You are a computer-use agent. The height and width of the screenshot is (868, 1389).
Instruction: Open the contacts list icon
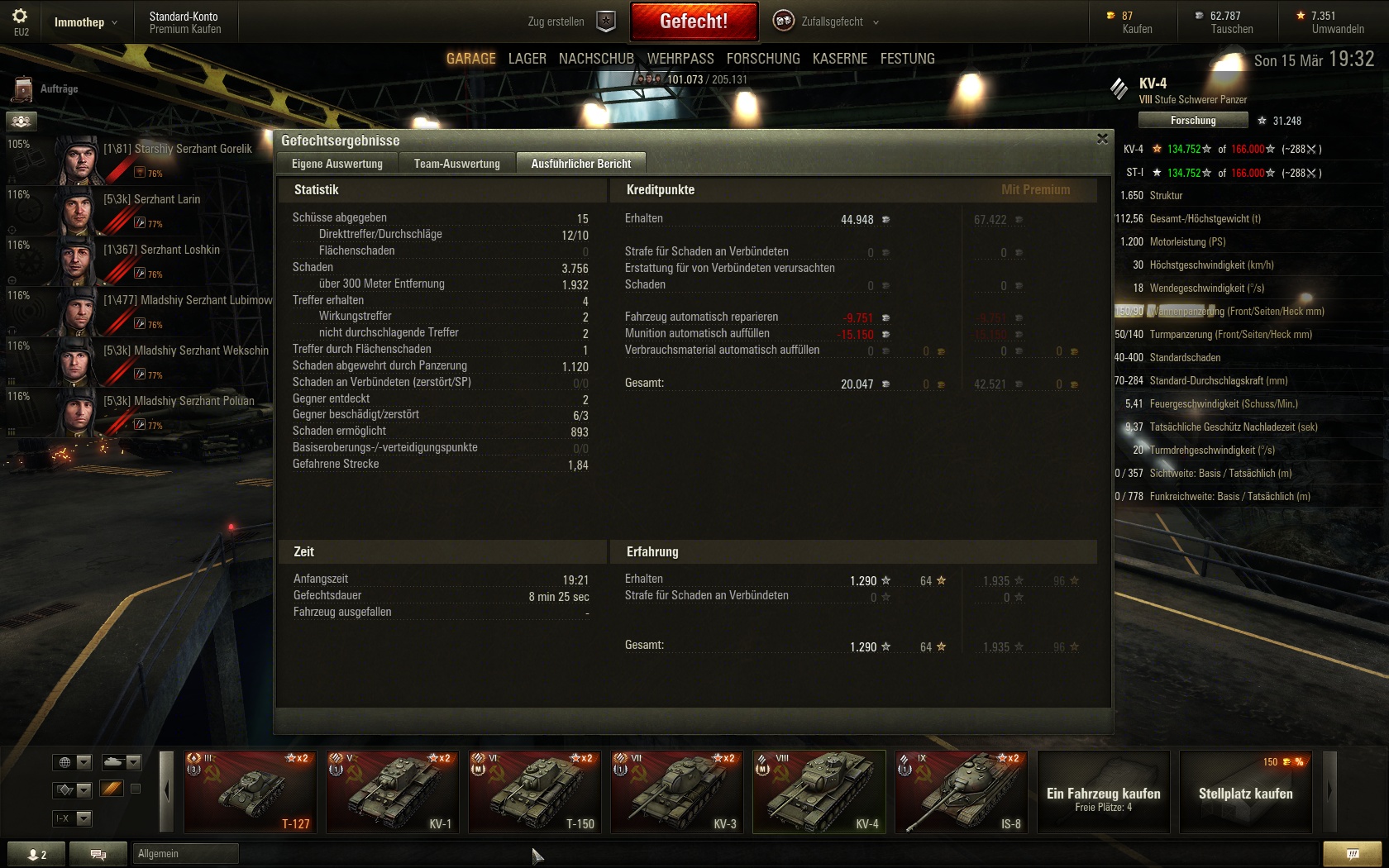pyautogui.click(x=36, y=854)
